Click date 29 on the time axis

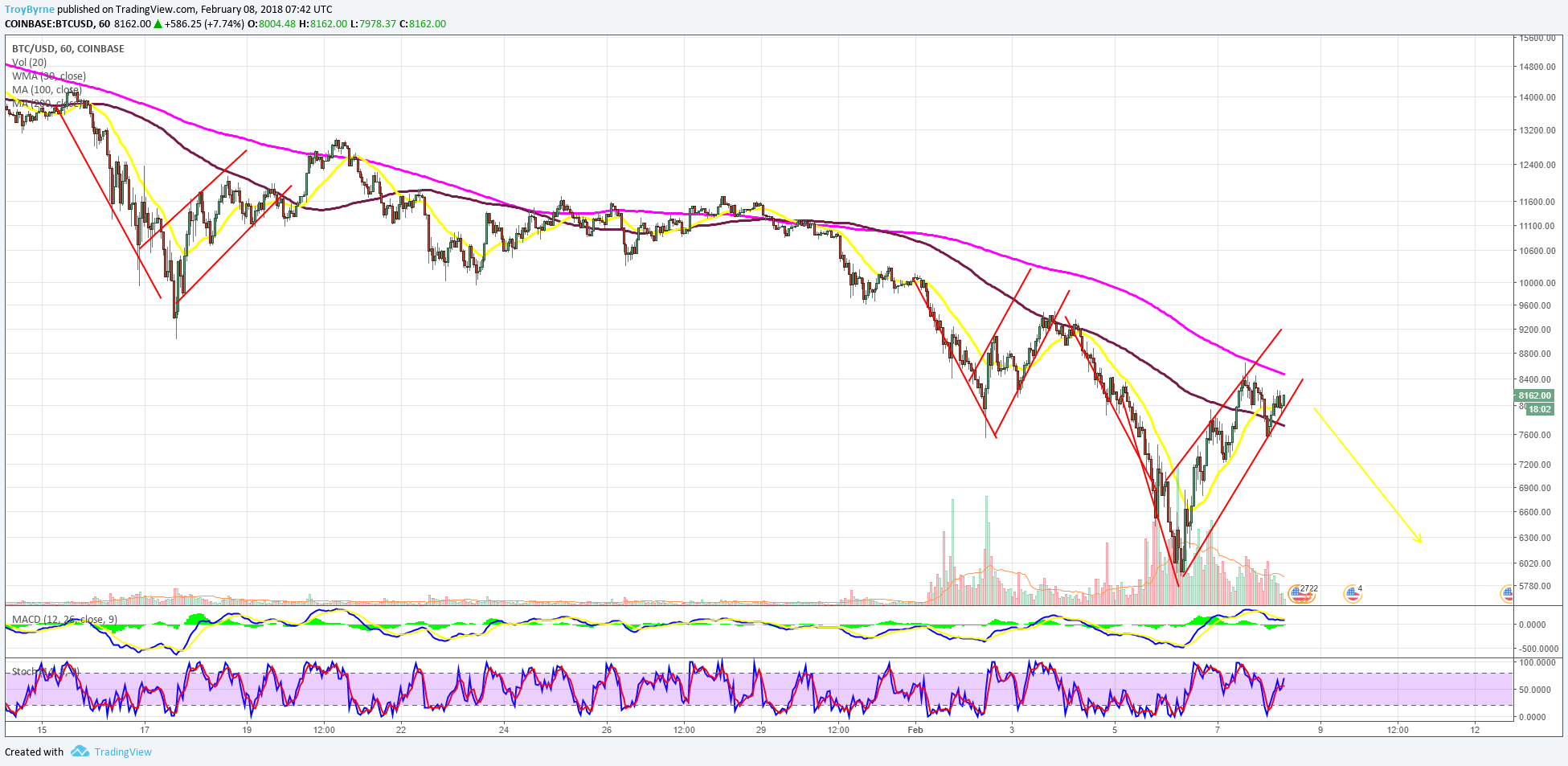(761, 730)
